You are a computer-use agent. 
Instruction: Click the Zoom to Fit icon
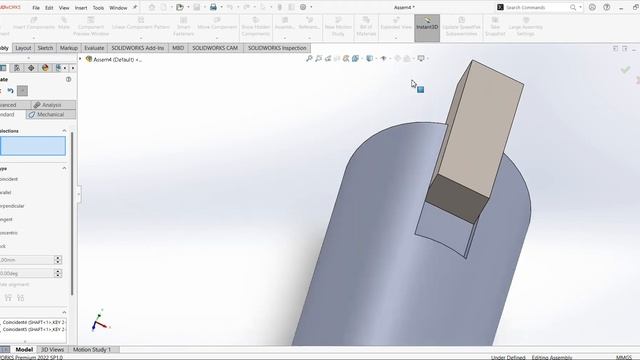(x=309, y=59)
